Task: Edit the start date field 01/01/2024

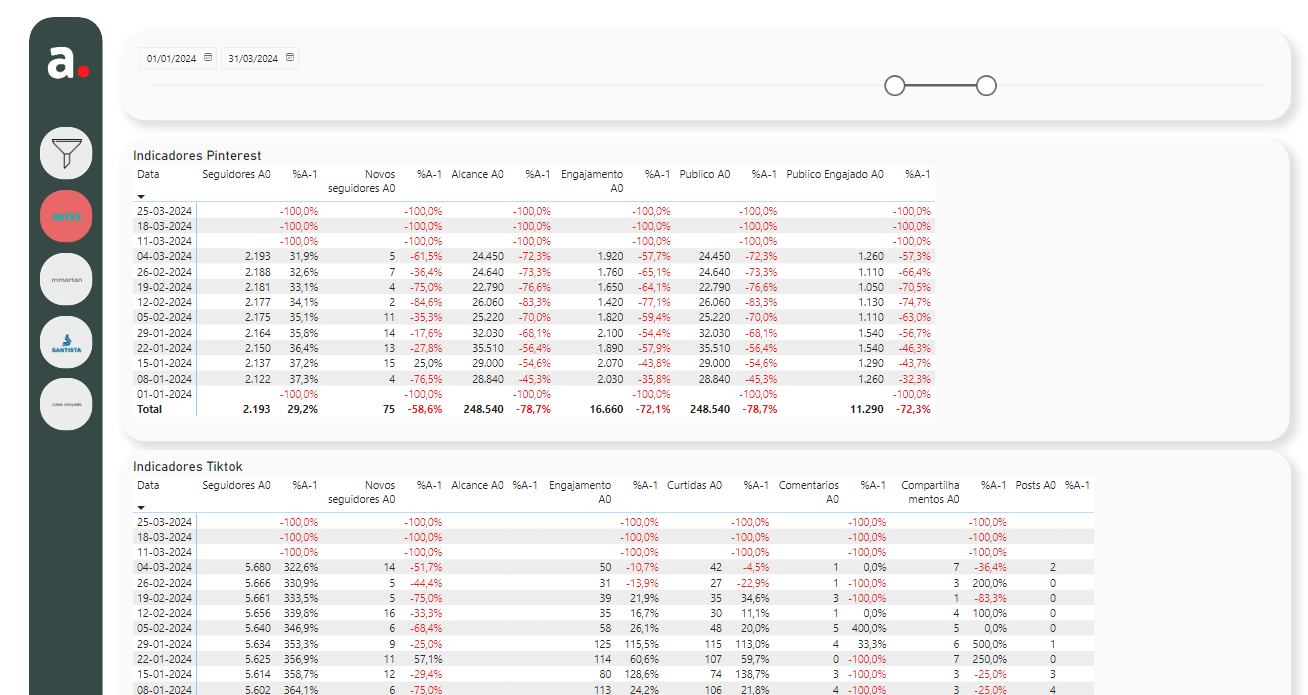Action: (x=171, y=59)
